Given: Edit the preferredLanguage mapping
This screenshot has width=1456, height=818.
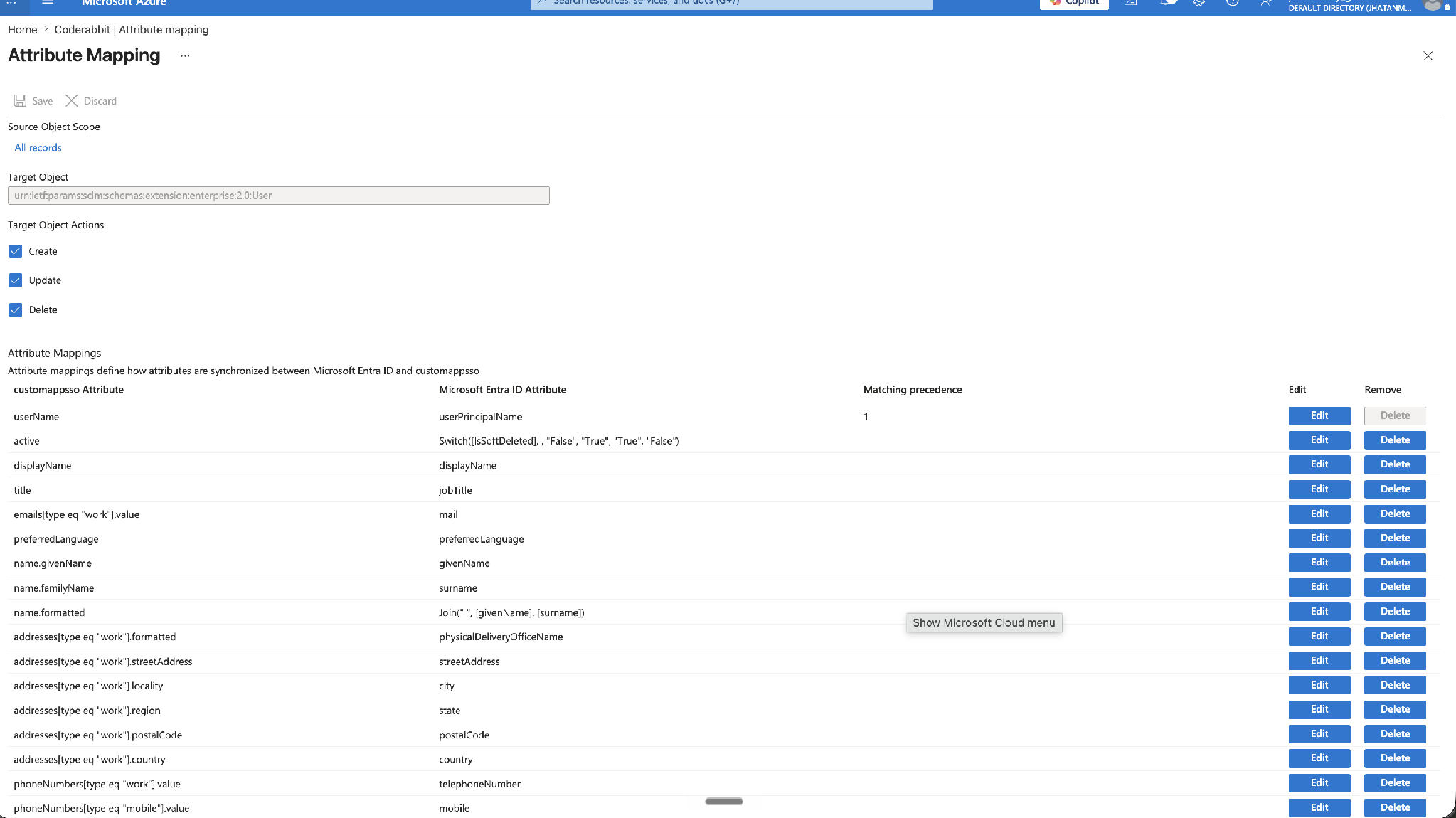Looking at the screenshot, I should pos(1319,538).
